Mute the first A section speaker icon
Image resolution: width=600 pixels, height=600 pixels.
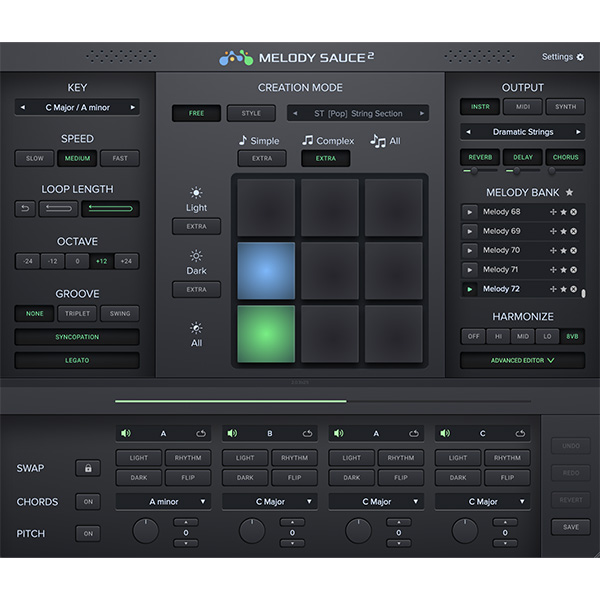pos(126,433)
